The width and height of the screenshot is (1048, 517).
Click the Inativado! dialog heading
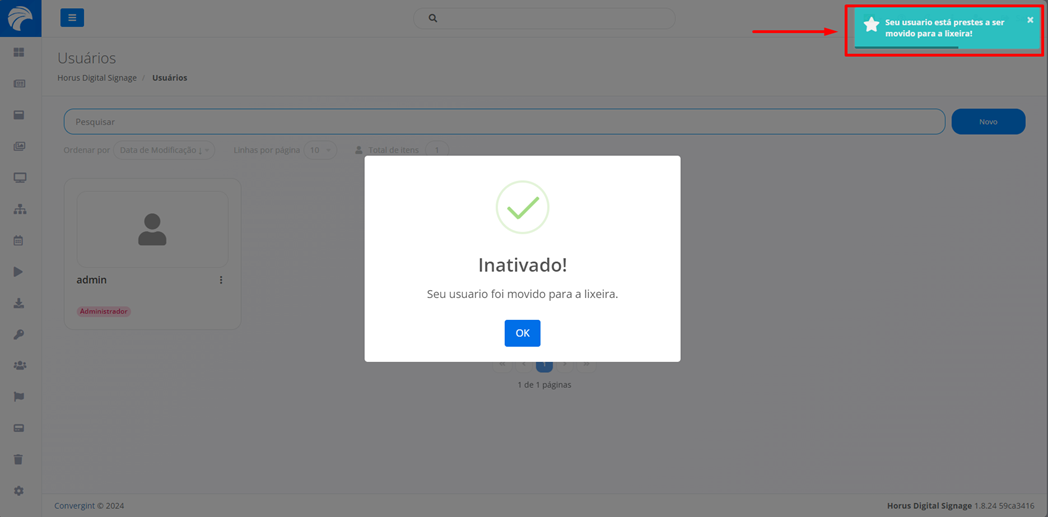pos(522,265)
